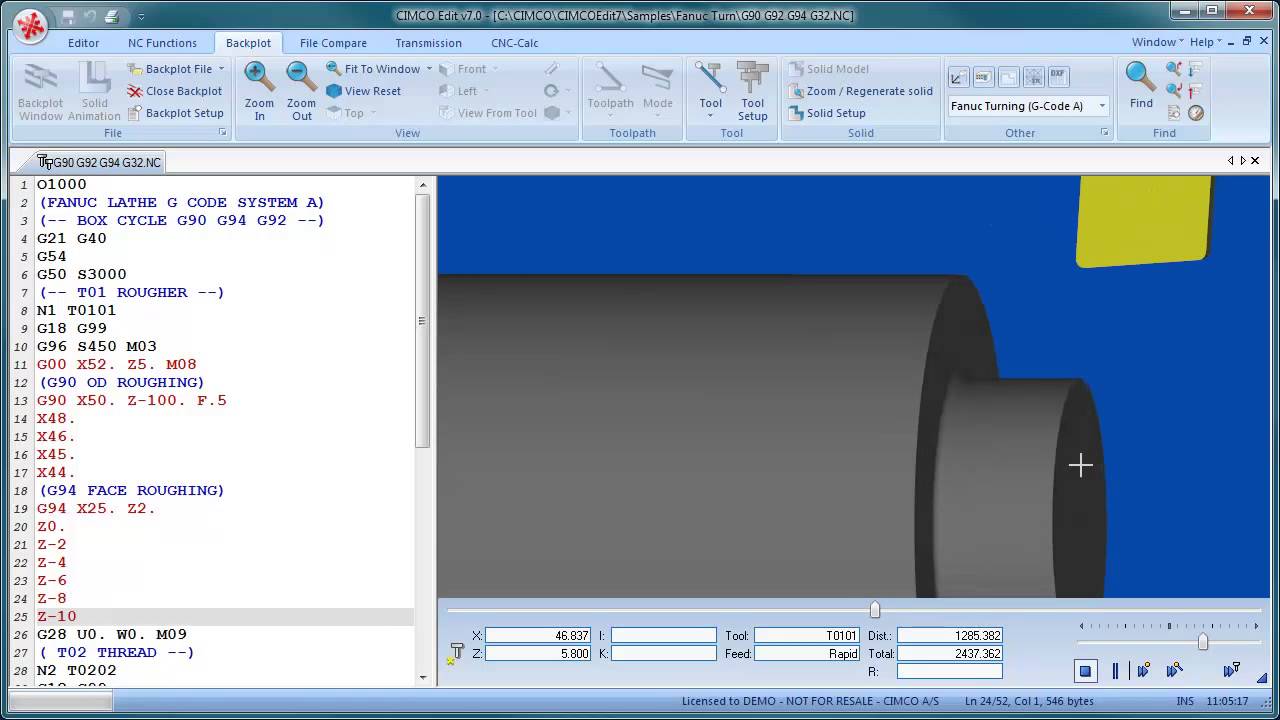This screenshot has height=720, width=1280.
Task: Click the tool marker icon beside Z field
Action: [456, 653]
